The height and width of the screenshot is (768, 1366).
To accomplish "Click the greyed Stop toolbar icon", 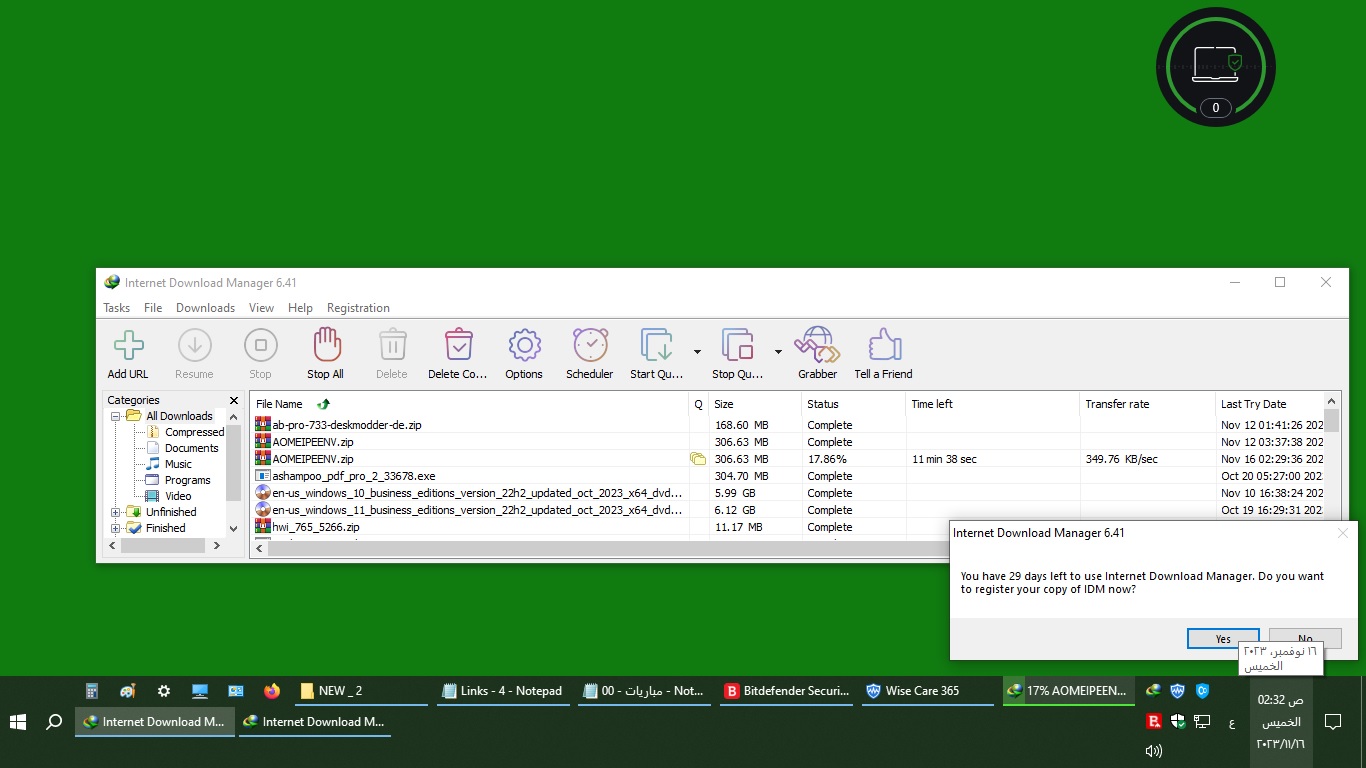I will 260,346.
